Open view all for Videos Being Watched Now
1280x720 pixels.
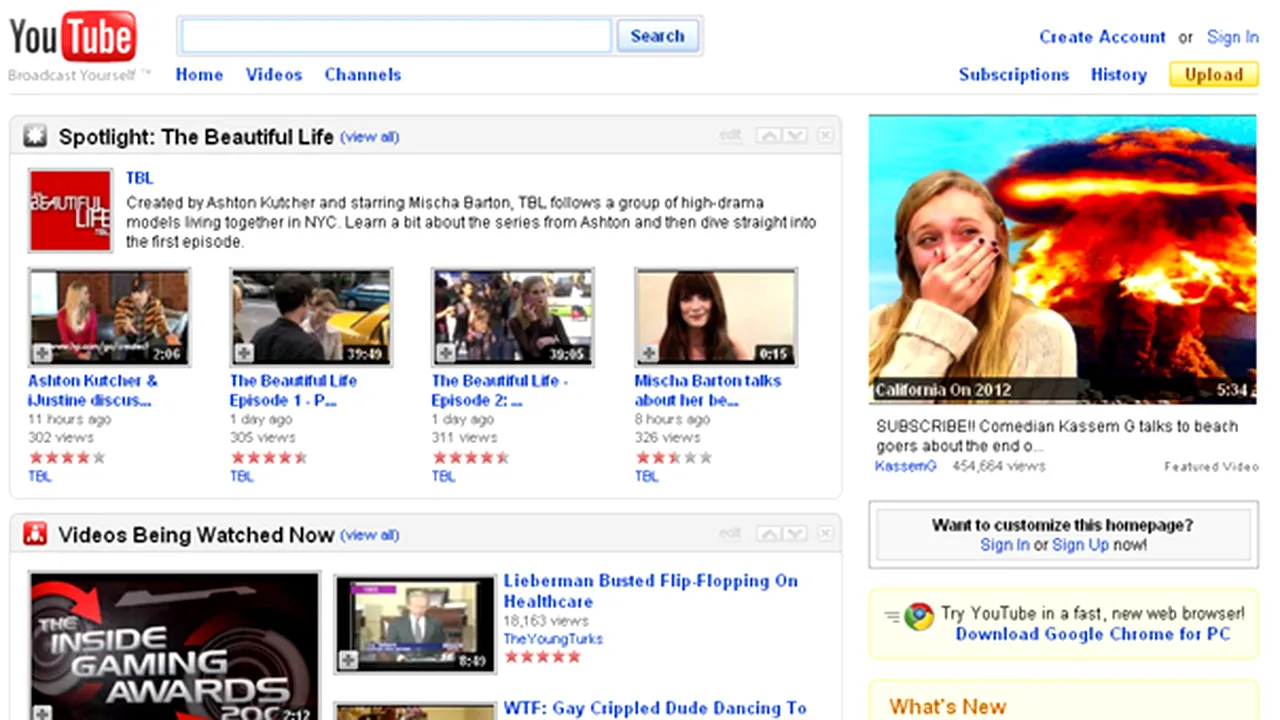pos(370,535)
